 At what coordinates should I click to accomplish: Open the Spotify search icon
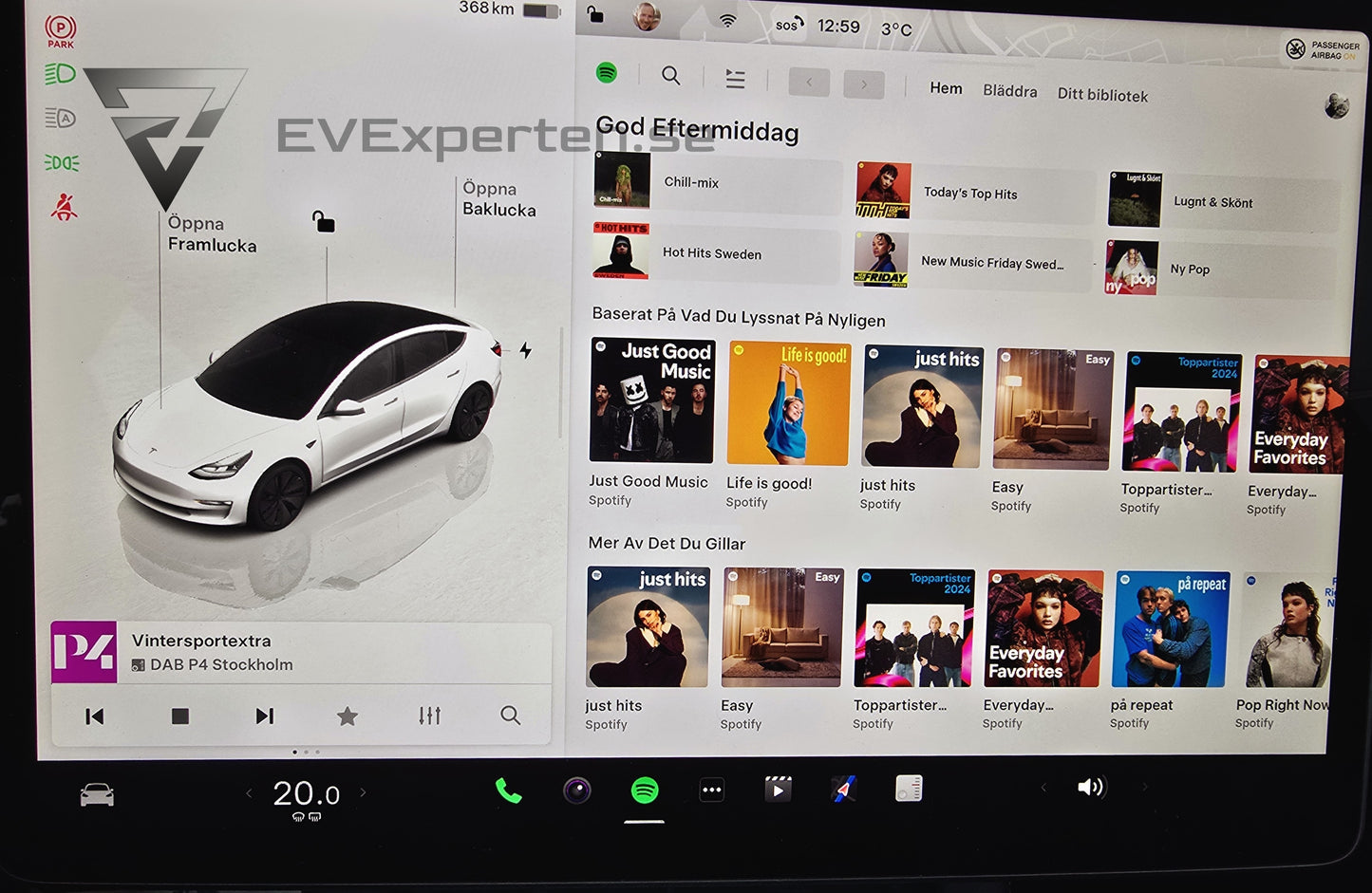coord(670,76)
